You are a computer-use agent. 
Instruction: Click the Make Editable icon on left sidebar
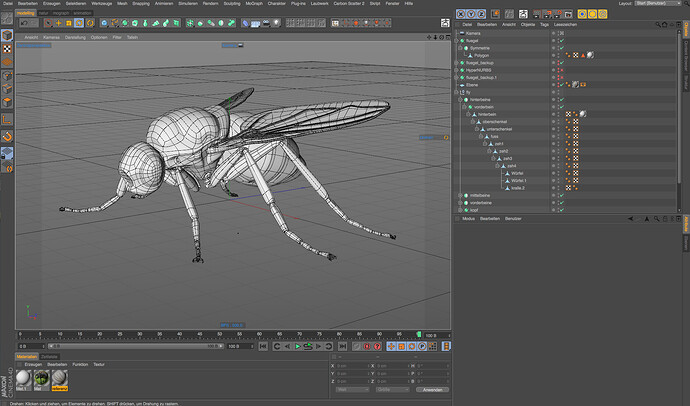click(7, 18)
